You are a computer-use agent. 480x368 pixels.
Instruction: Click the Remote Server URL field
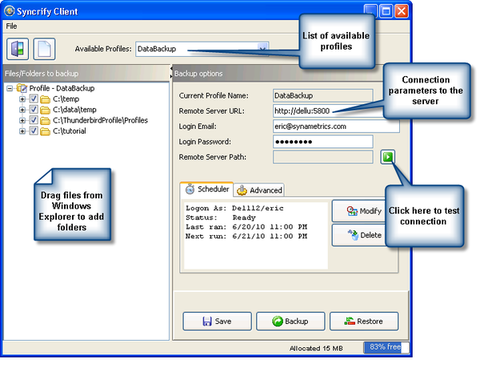(x=328, y=111)
